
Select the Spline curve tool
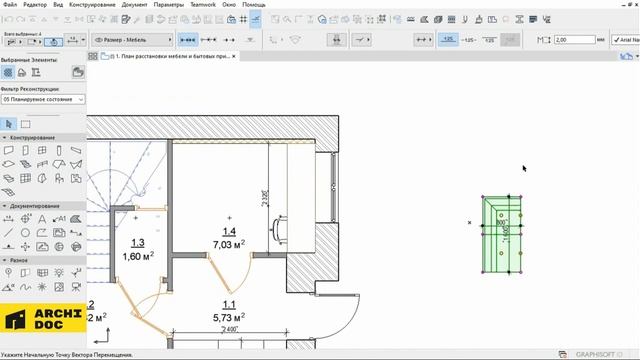[x=25, y=287]
